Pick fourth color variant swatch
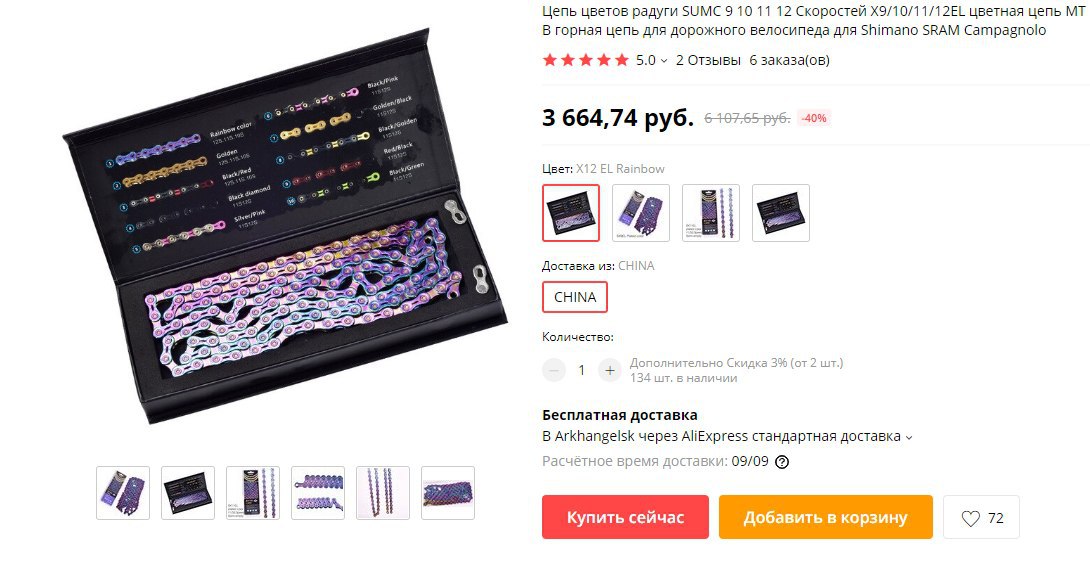This screenshot has width=1090, height=562. point(781,213)
